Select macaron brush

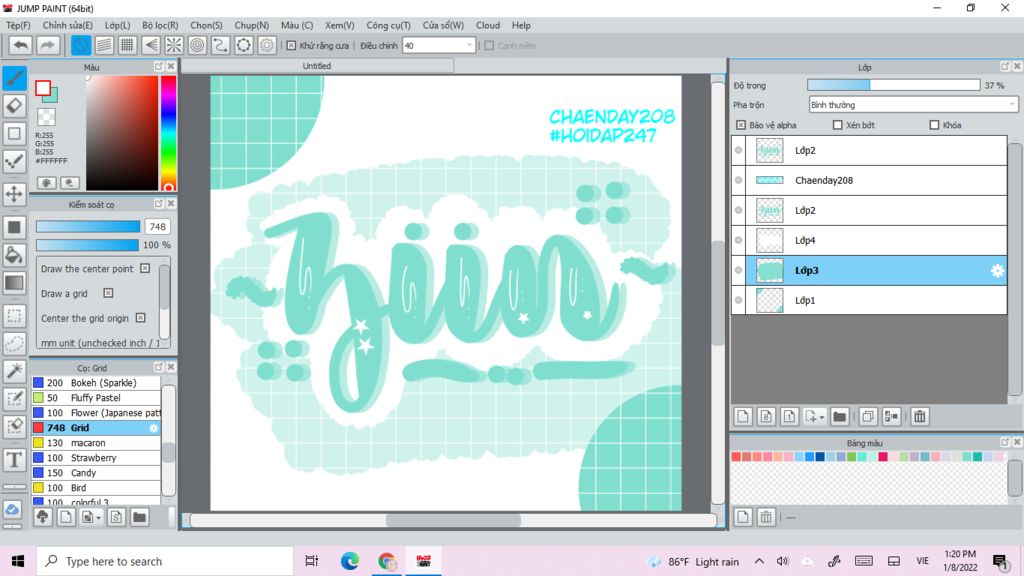pos(96,443)
